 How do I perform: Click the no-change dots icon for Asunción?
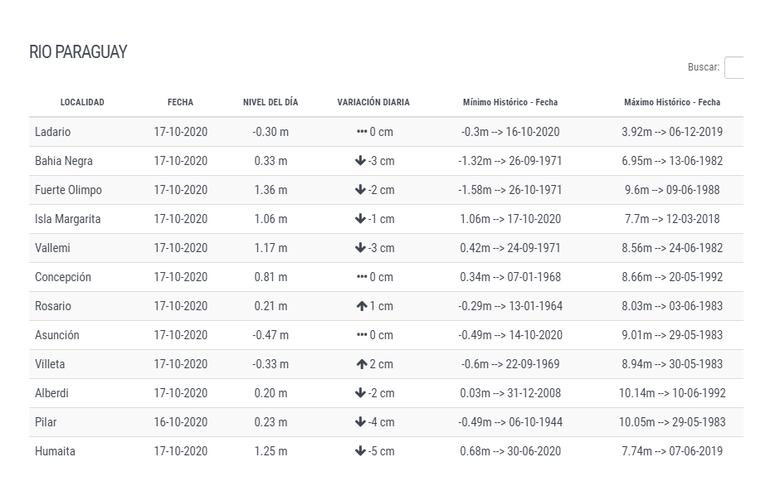361,335
